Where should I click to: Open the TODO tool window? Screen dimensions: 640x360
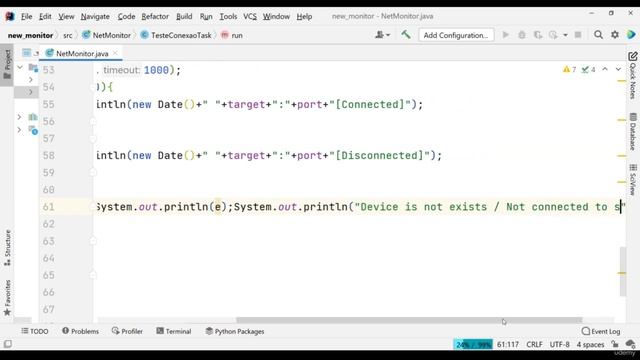point(35,331)
